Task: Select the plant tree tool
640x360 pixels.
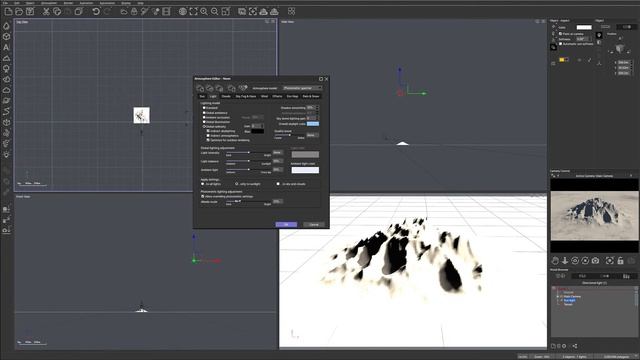Action: pyautogui.click(x=6, y=69)
